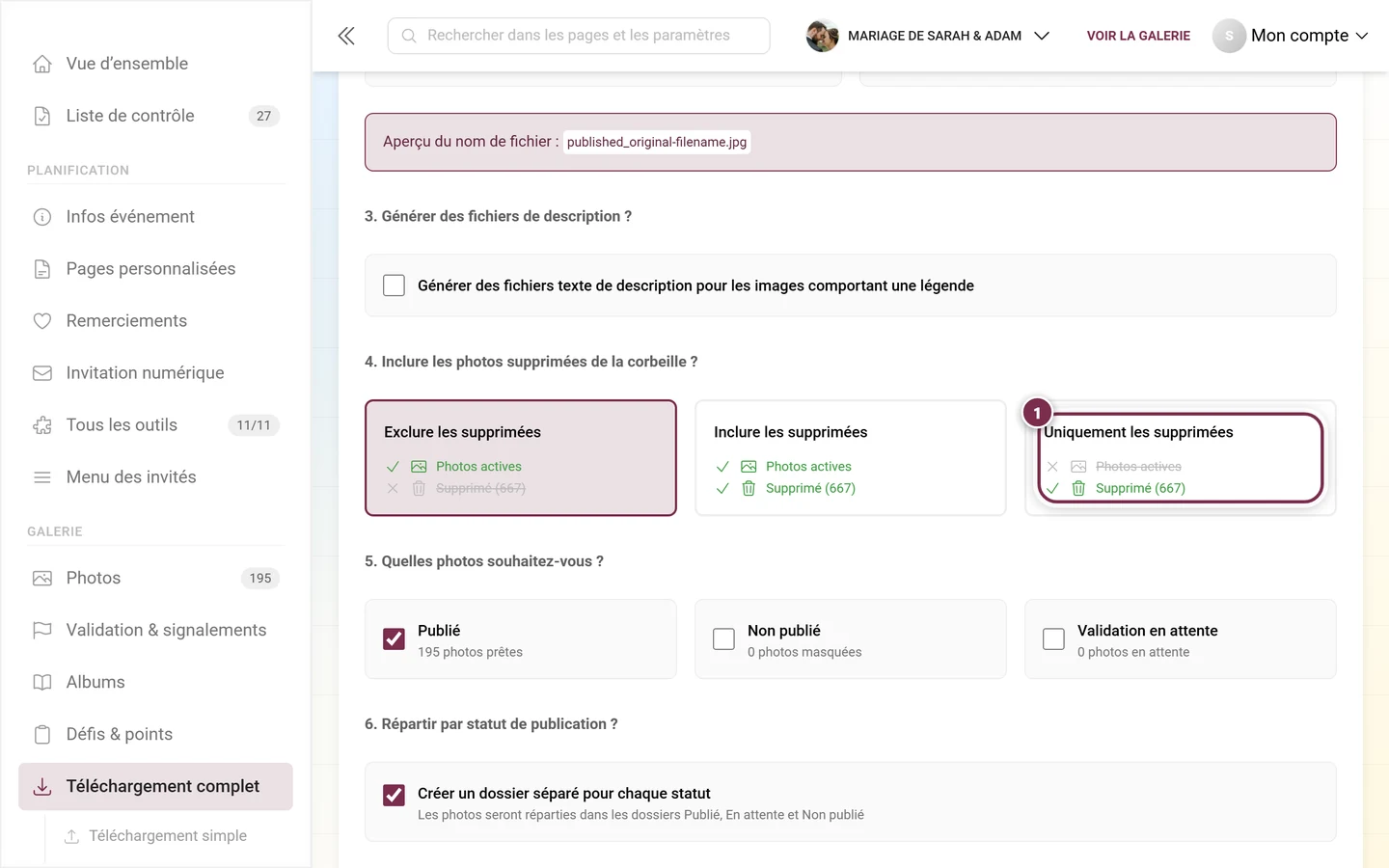Click the image icon beside Photos in sidebar

[x=42, y=579]
